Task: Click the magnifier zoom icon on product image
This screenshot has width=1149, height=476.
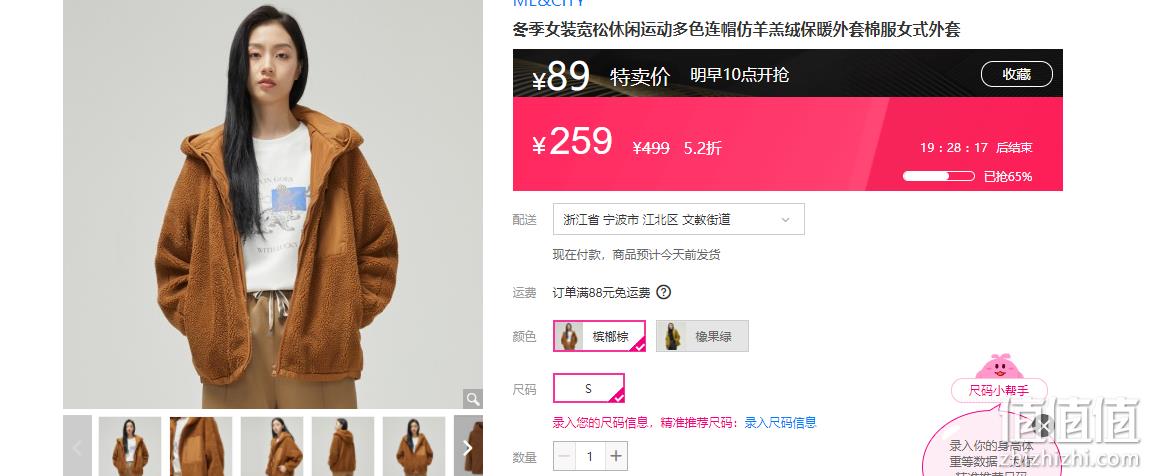Action: (x=473, y=399)
